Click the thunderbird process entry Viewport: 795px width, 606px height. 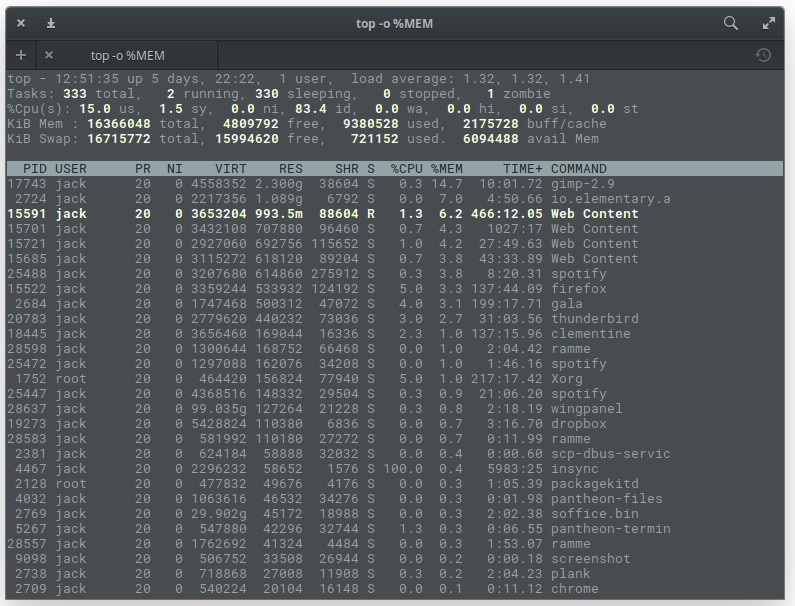click(594, 319)
